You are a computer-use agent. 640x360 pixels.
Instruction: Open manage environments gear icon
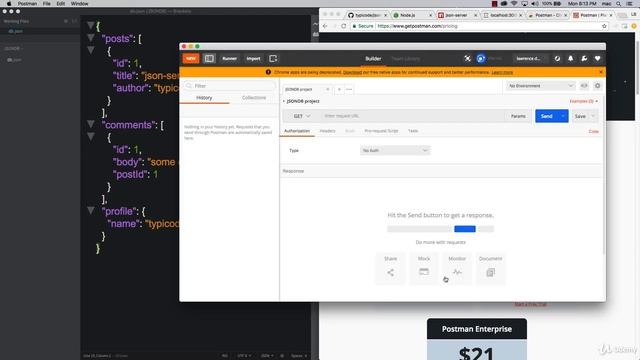pos(598,86)
